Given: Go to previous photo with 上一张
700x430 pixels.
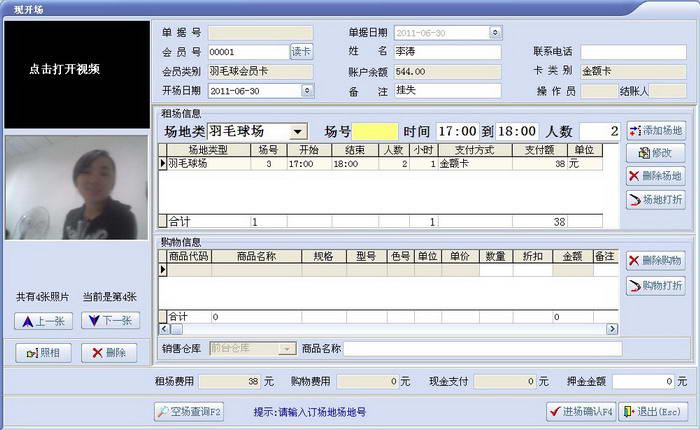Looking at the screenshot, I should (43, 321).
